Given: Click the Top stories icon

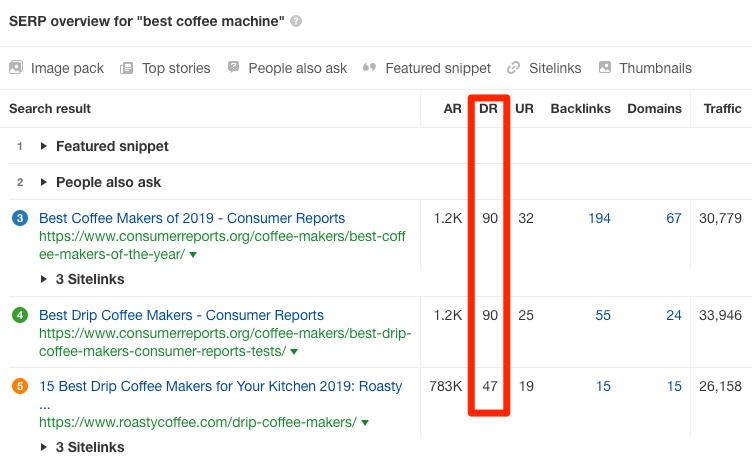Looking at the screenshot, I should pyautogui.click(x=127, y=68).
